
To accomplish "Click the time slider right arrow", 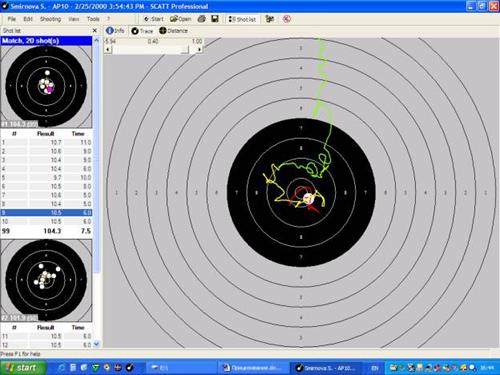I will pos(199,49).
